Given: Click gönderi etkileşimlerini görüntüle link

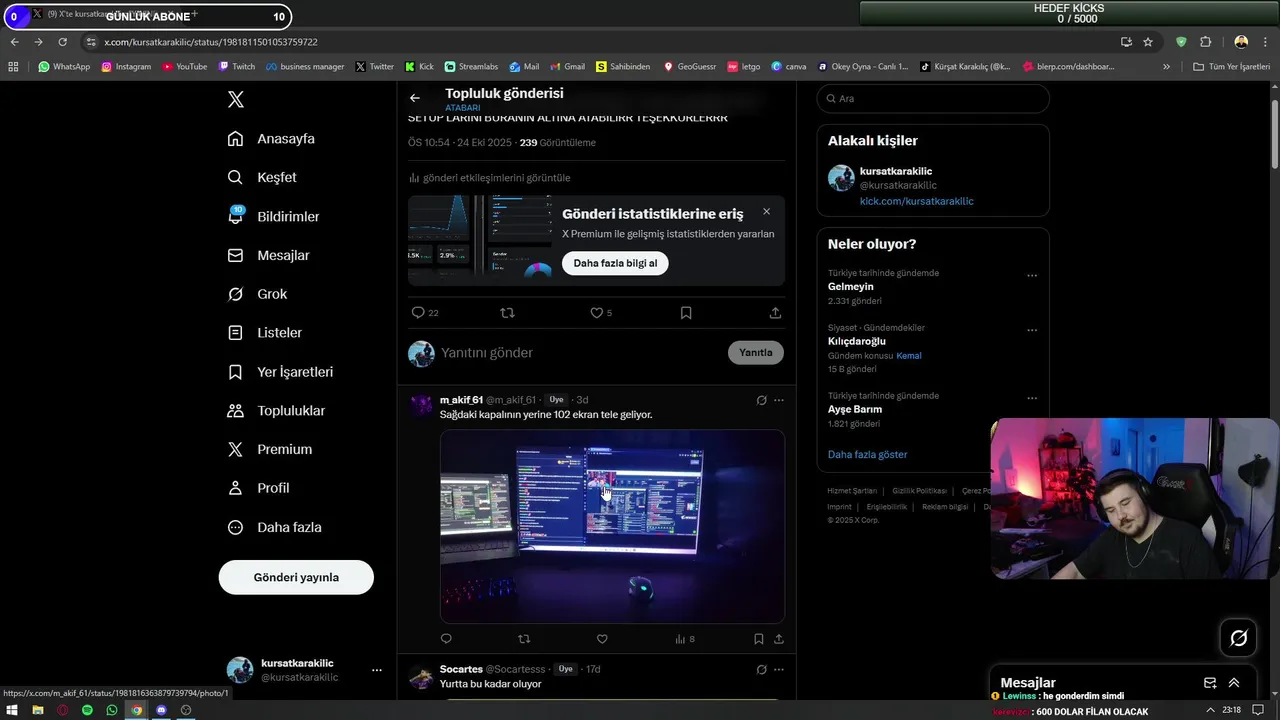Looking at the screenshot, I should pos(490,178).
